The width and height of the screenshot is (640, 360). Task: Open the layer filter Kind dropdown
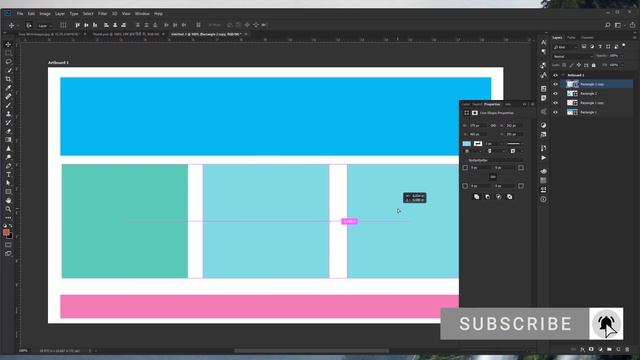click(565, 47)
